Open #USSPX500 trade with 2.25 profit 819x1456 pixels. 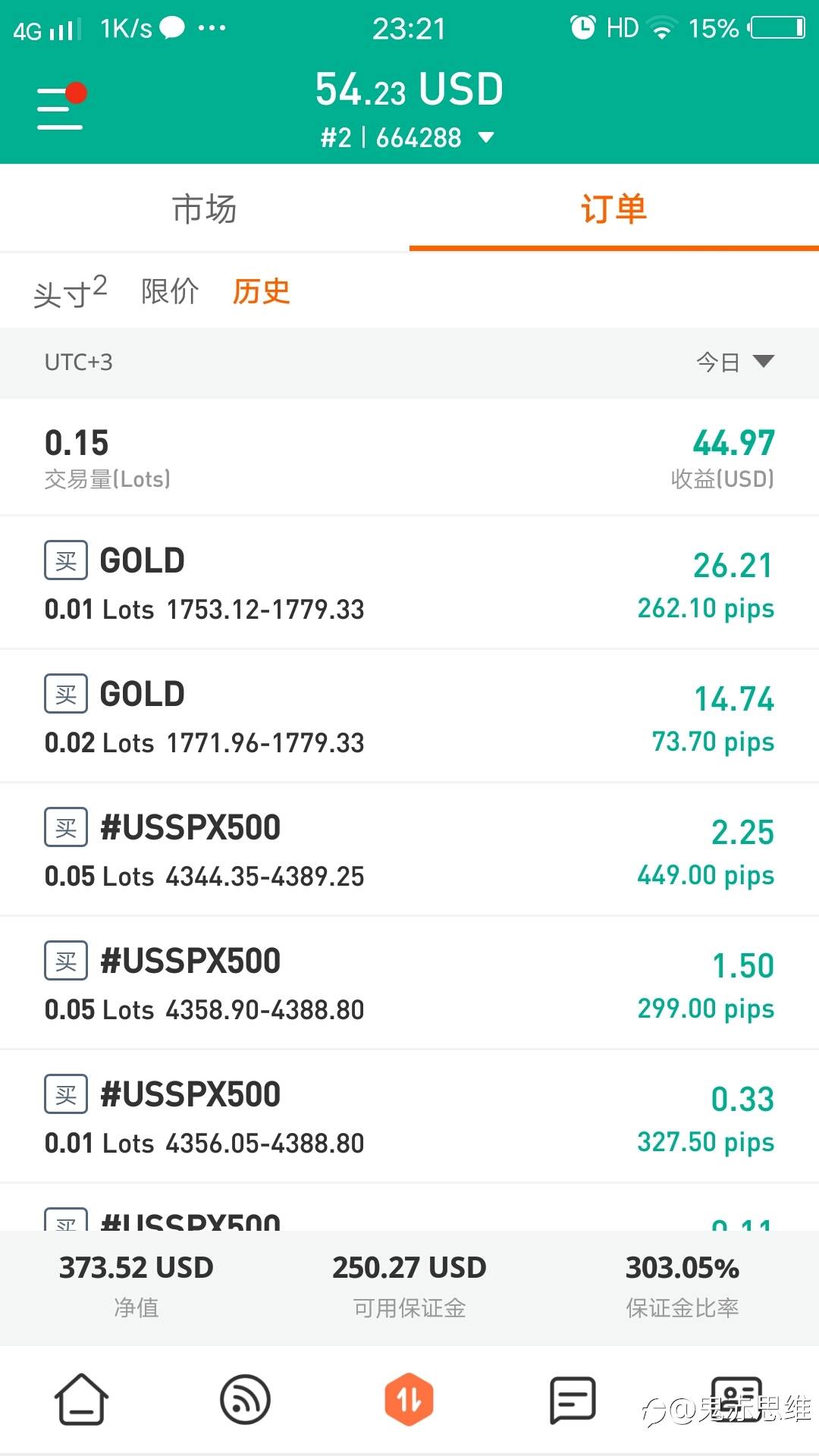[409, 849]
